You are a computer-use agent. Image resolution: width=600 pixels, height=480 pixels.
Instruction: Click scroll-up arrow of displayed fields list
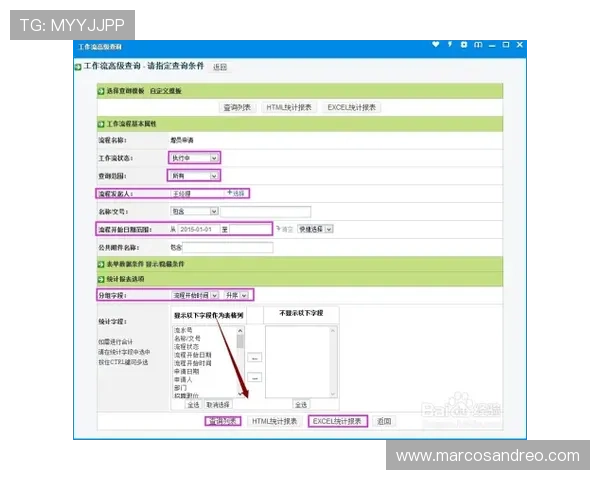coord(240,330)
